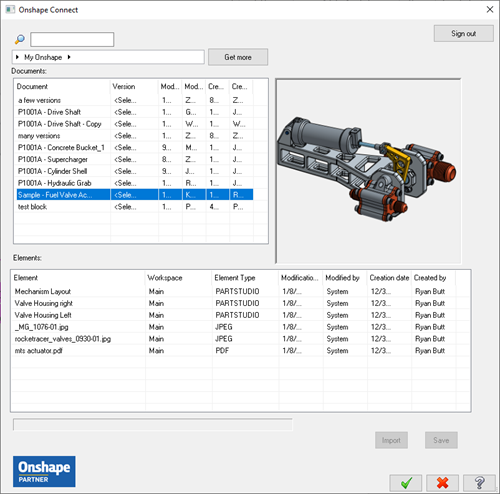This screenshot has width=500, height=494.
Task: Click the Sign out button
Action: coord(464,33)
